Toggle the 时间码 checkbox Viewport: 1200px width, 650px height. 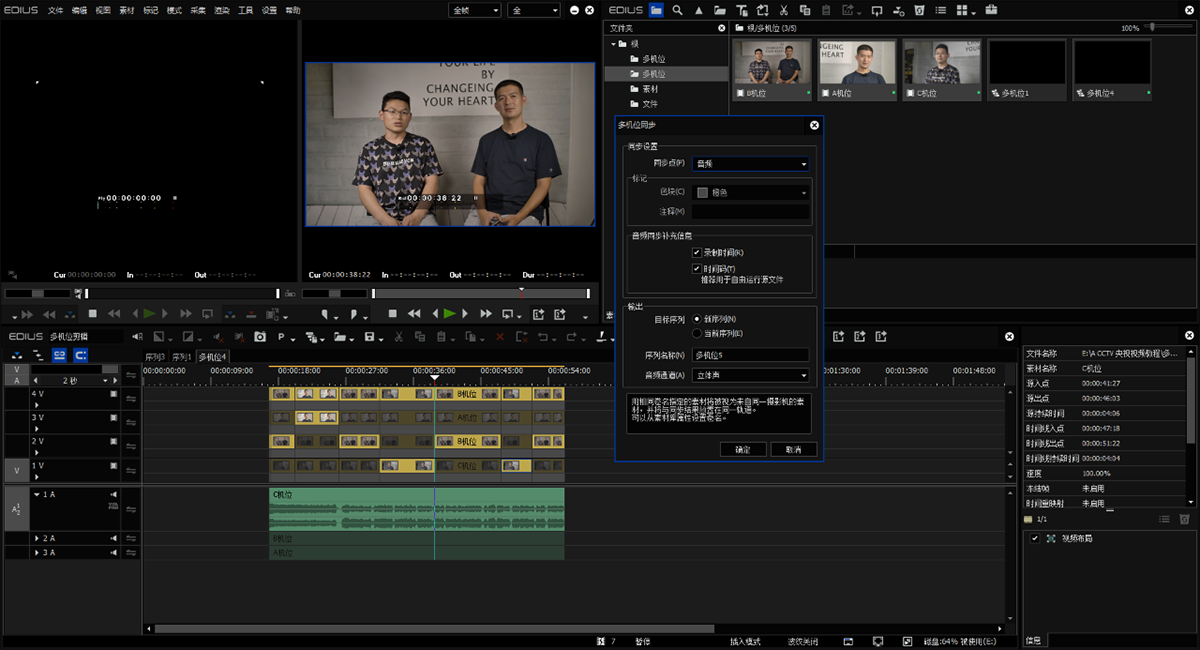point(696,268)
